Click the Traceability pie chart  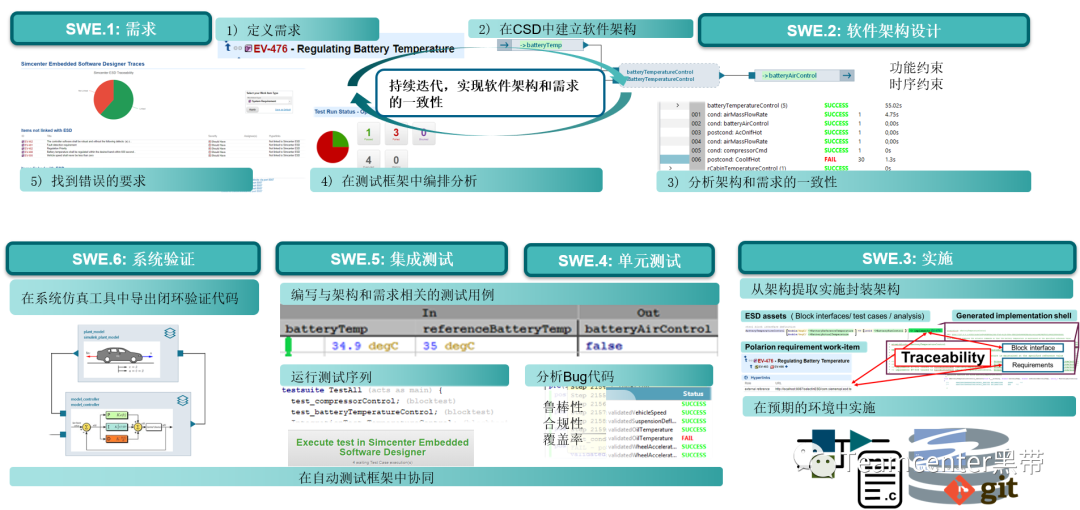(x=114, y=98)
